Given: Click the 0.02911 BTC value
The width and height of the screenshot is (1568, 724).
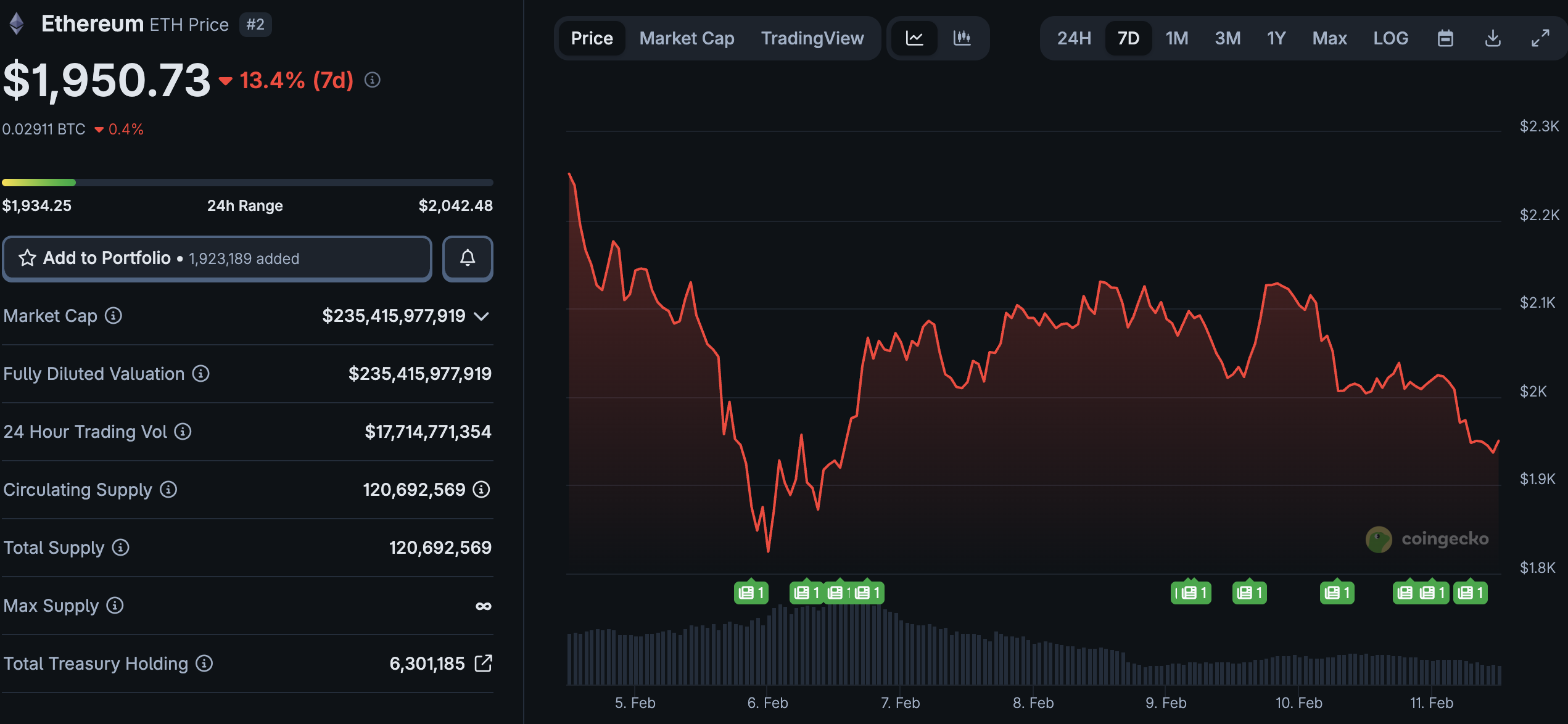Looking at the screenshot, I should [44, 130].
